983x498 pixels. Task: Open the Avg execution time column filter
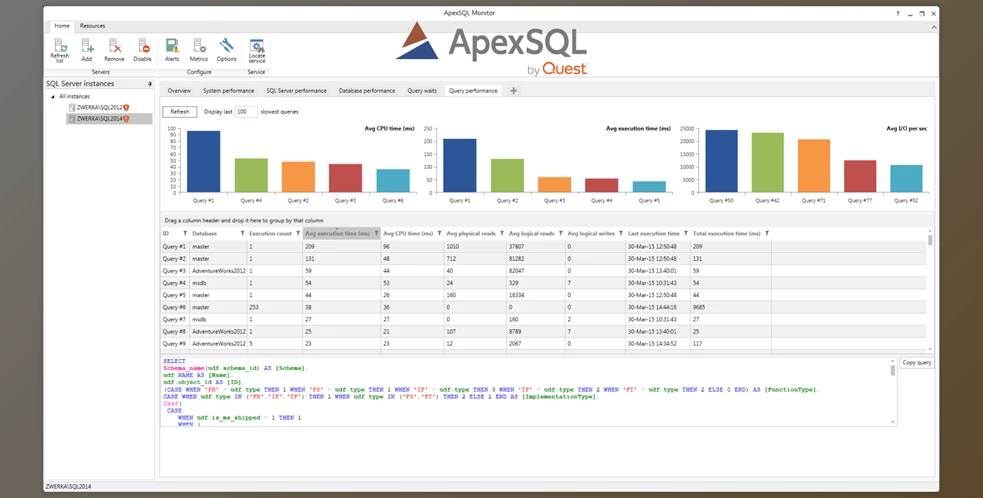click(x=377, y=233)
